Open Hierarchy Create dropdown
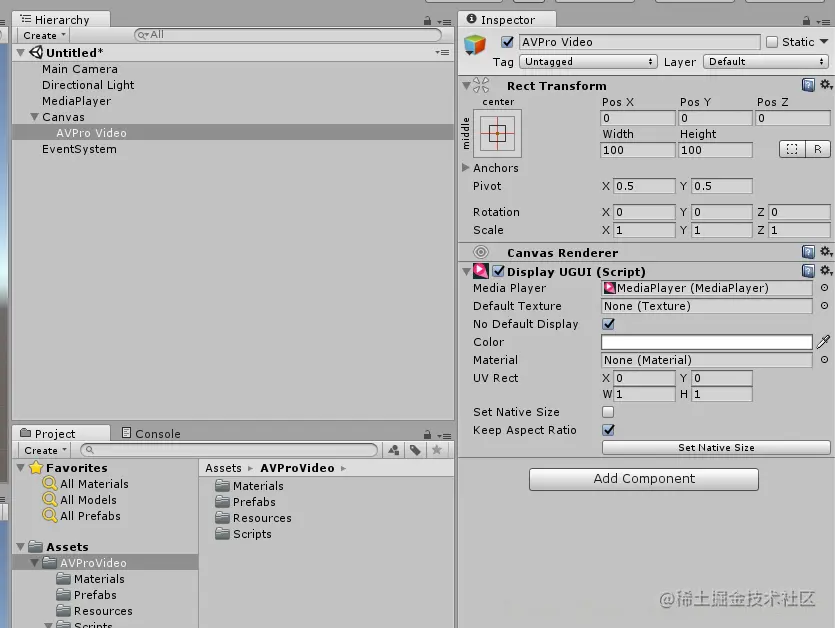This screenshot has width=835, height=628. [45, 35]
